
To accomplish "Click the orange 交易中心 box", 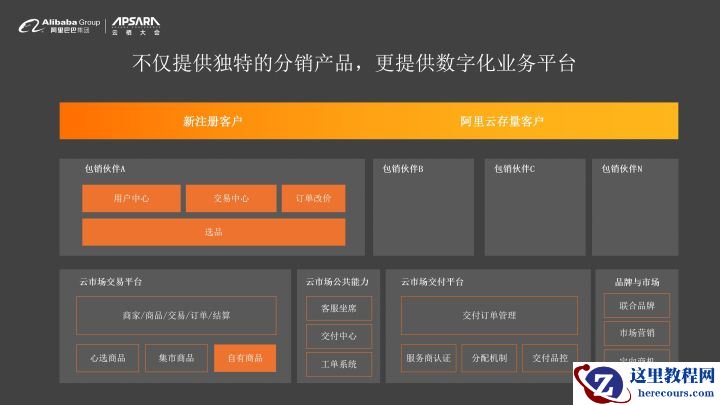I will pyautogui.click(x=231, y=198).
